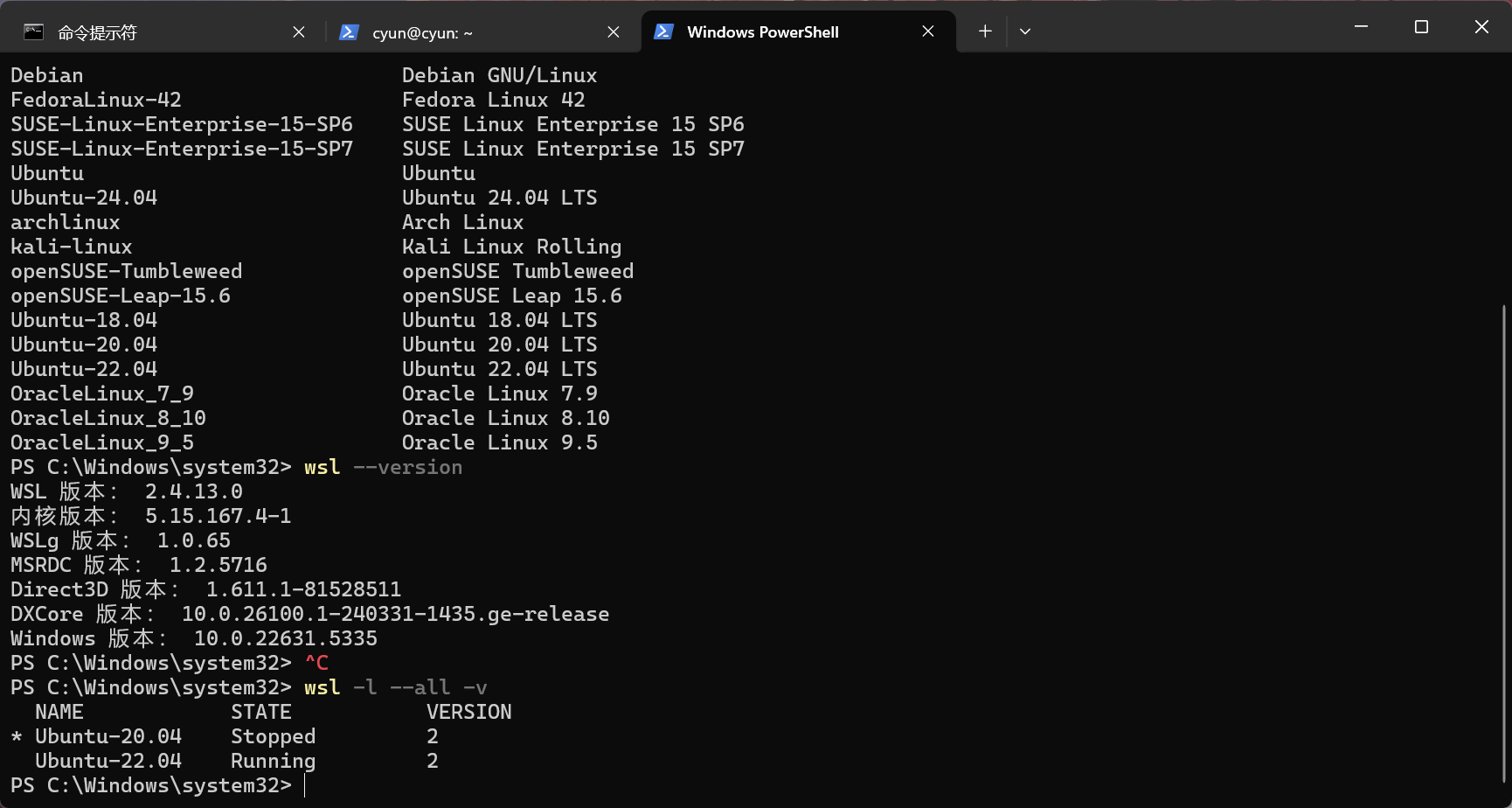Click the 'kali-linux' distribution name
This screenshot has height=808, width=1512.
(72, 247)
